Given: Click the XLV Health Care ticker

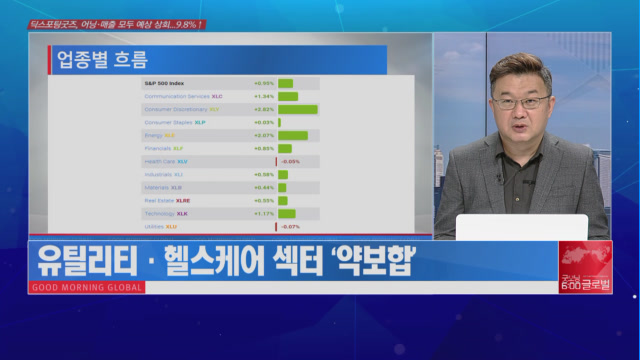Looking at the screenshot, I should coord(182,162).
